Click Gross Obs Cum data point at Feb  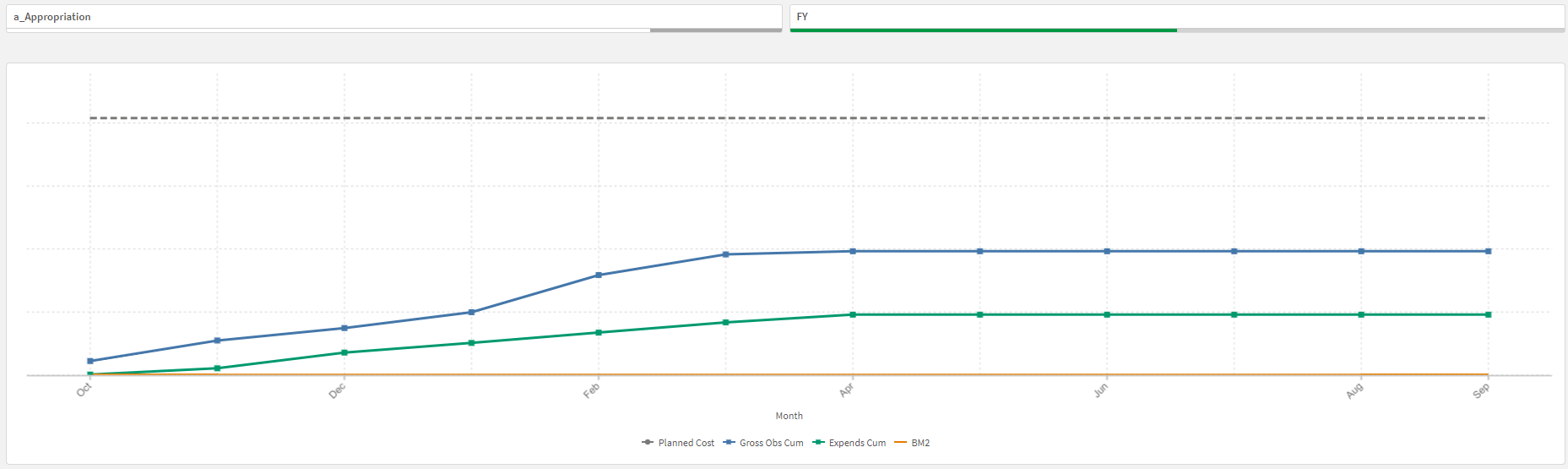[x=599, y=275]
